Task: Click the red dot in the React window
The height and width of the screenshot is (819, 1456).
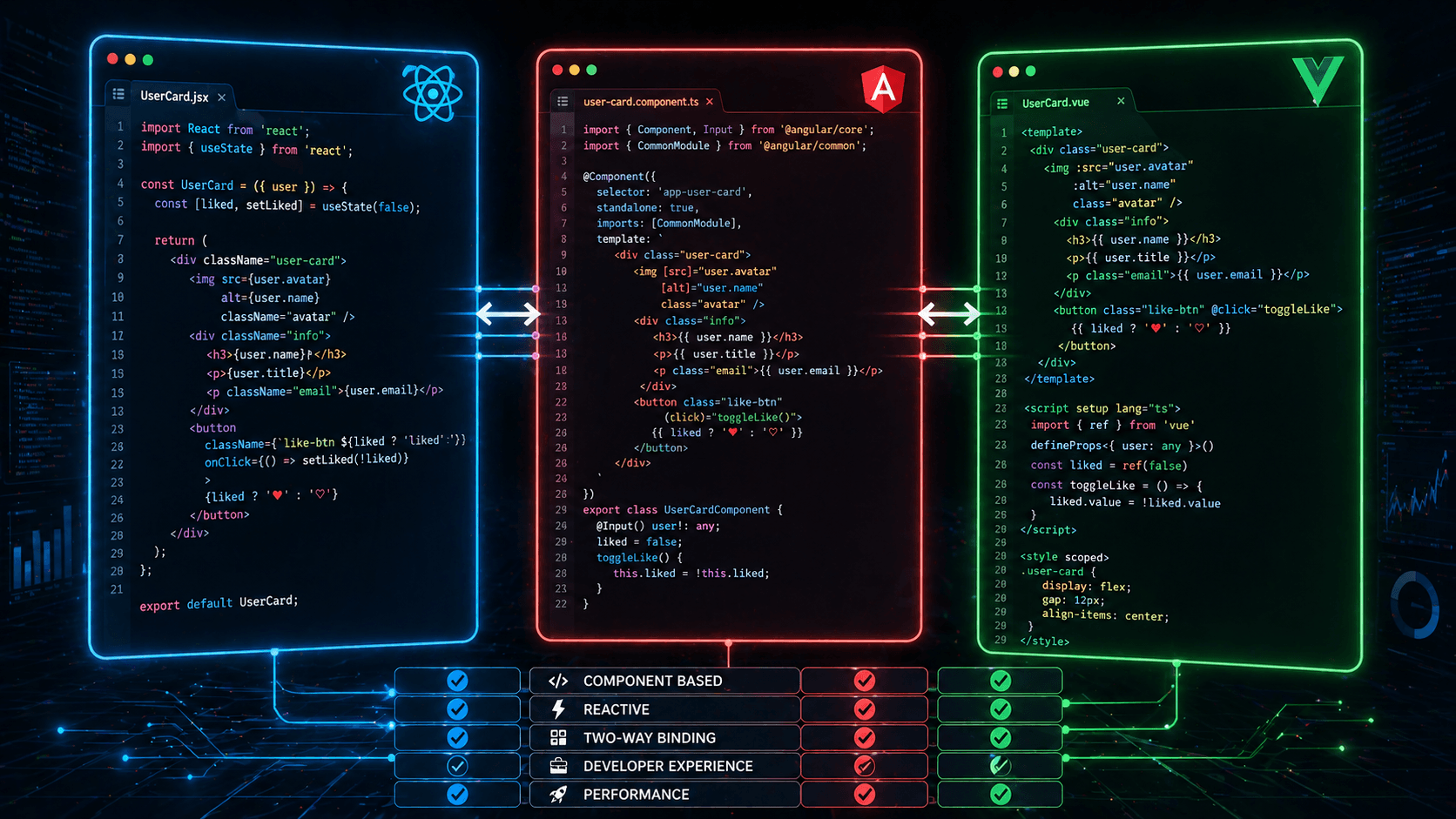Action: (112, 58)
